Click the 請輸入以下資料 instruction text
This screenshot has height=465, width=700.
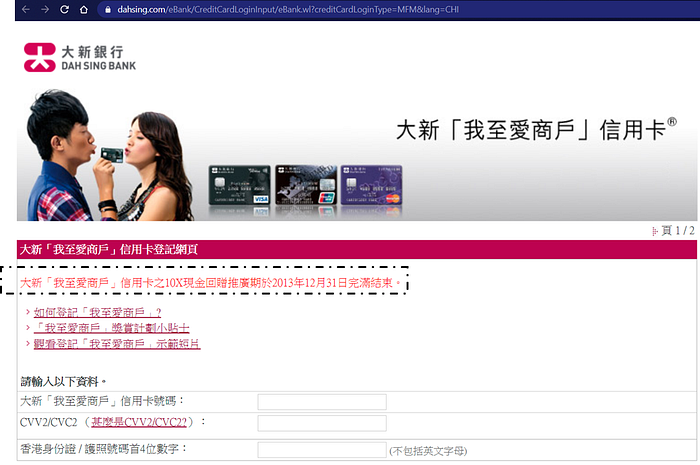pos(63,382)
